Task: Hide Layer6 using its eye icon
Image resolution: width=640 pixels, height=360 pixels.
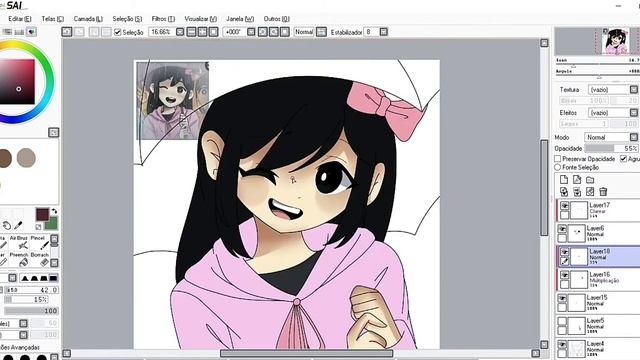Action: (x=562, y=229)
